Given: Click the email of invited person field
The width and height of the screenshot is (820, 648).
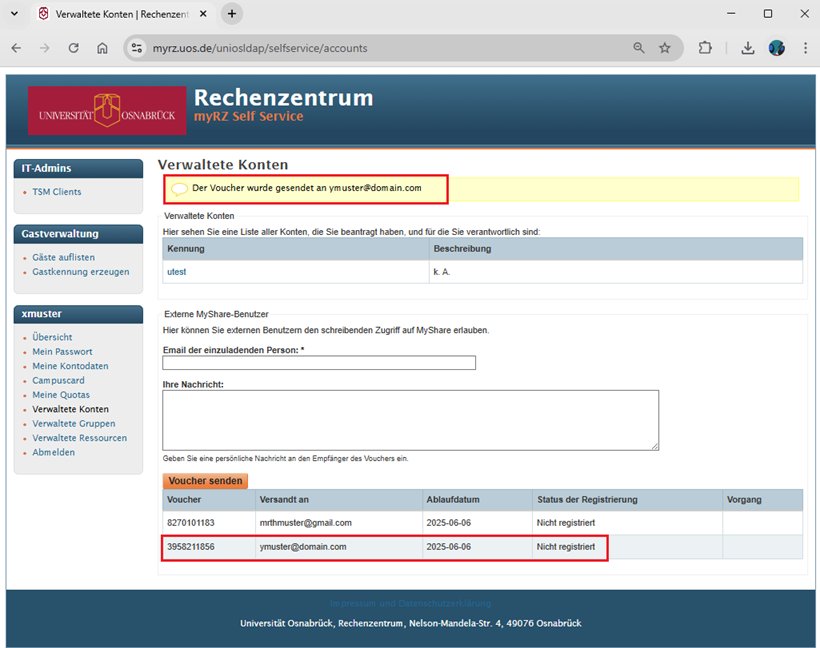Looking at the screenshot, I should coord(319,363).
